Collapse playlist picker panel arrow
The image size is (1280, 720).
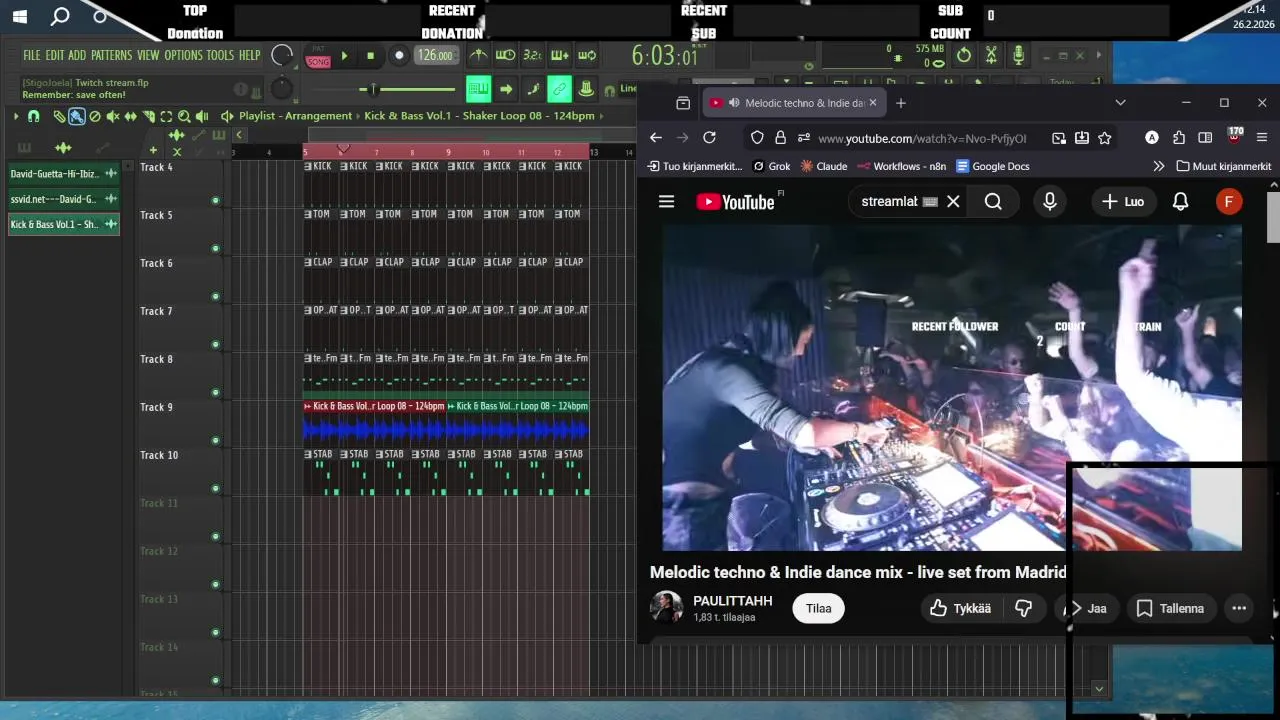[x=239, y=135]
